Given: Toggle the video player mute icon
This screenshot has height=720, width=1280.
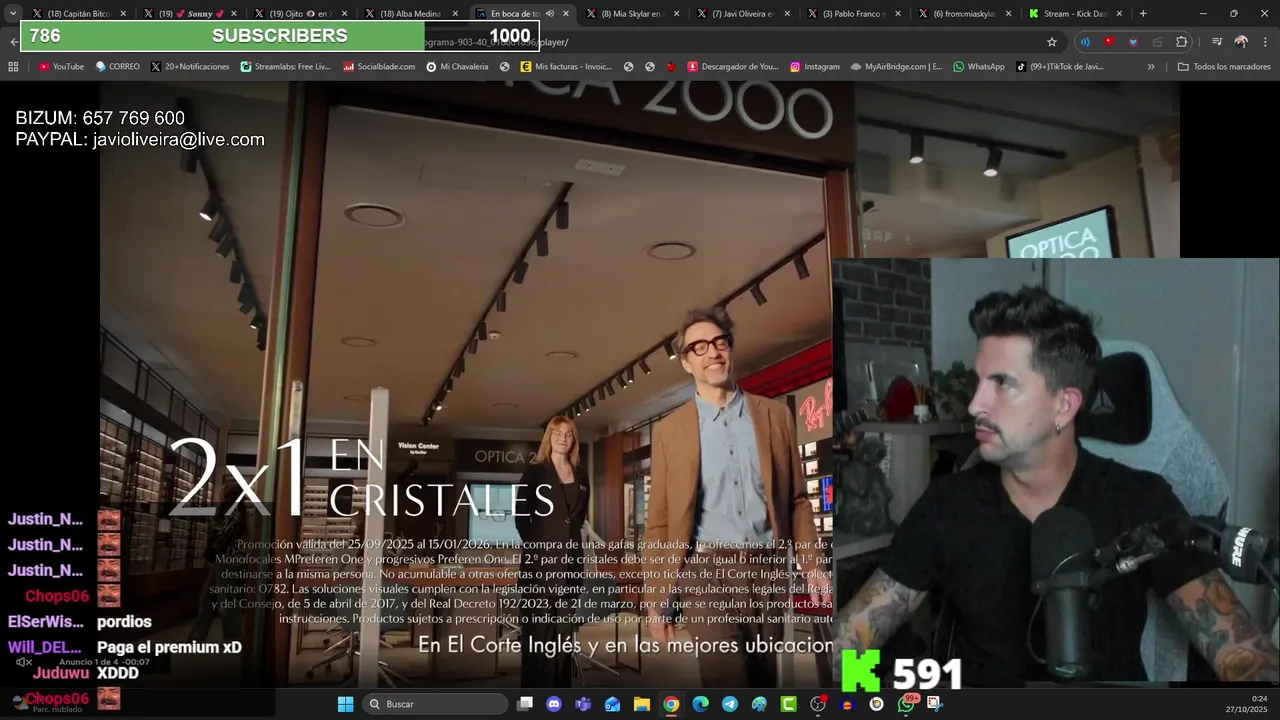Looking at the screenshot, I should [x=24, y=662].
